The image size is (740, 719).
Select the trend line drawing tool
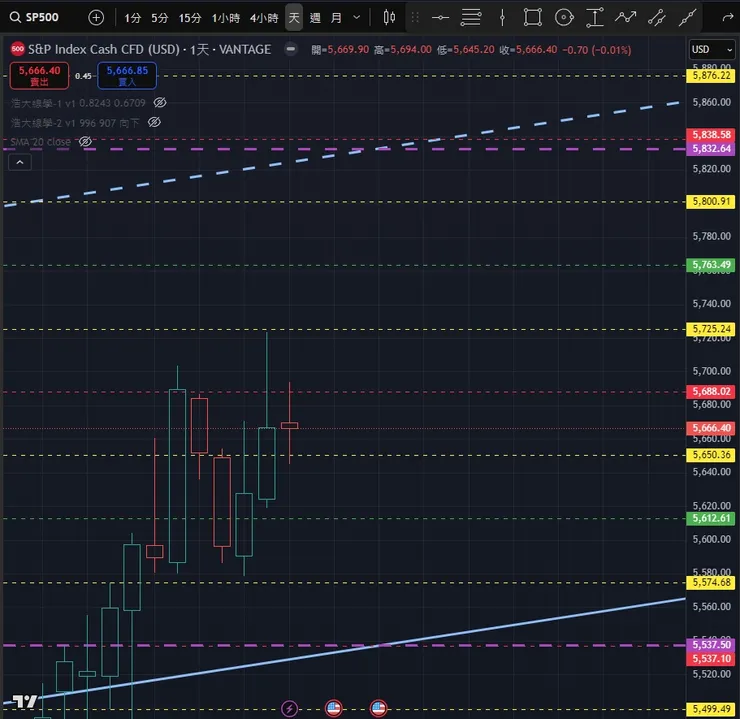(x=687, y=18)
